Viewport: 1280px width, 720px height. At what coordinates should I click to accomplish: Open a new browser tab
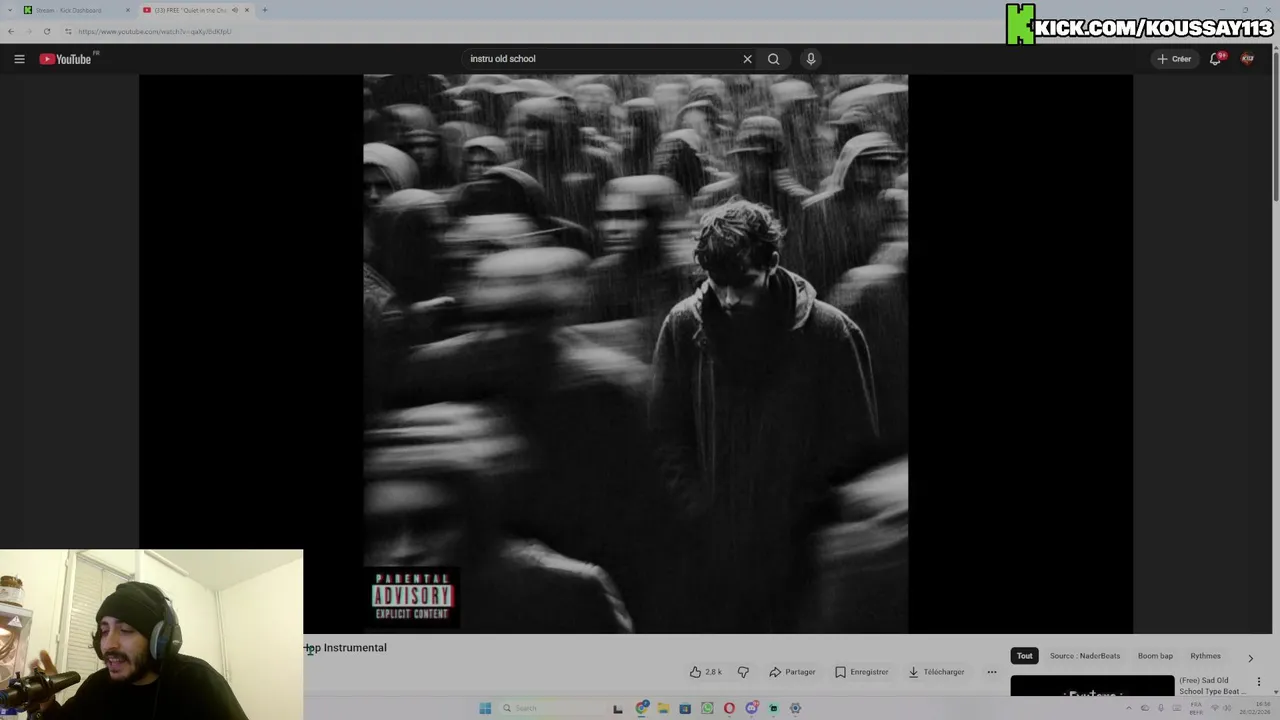click(265, 10)
